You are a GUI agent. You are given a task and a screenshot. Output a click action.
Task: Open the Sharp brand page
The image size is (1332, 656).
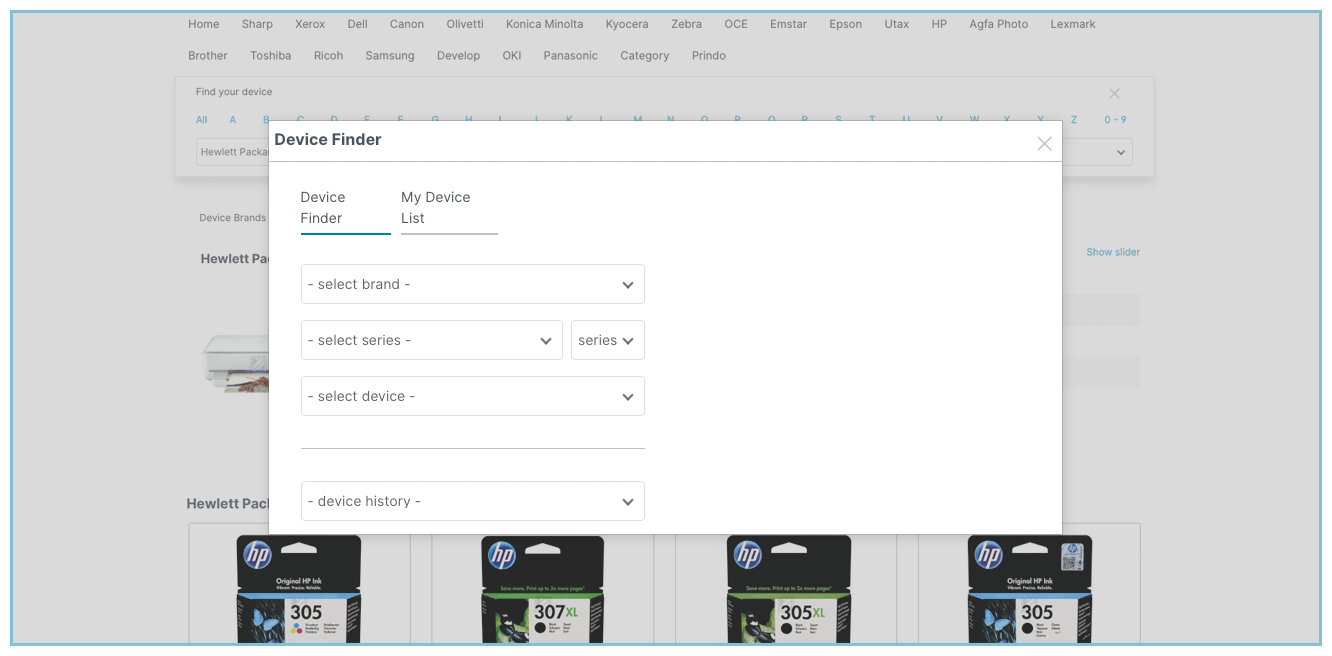[257, 24]
